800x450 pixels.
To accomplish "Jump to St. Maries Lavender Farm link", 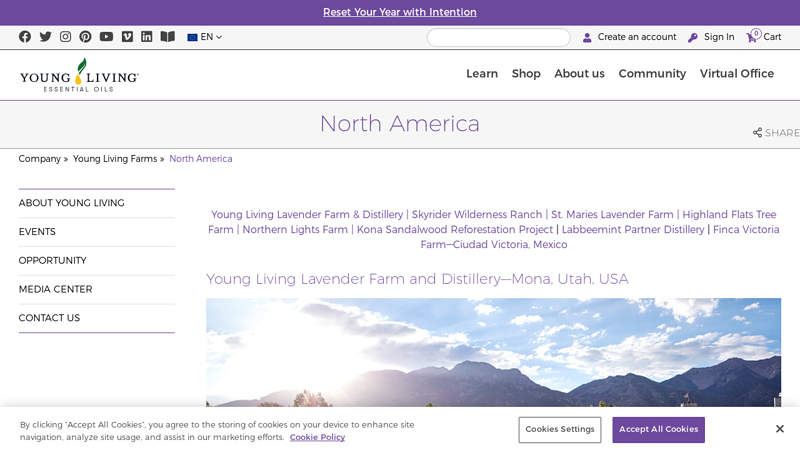I will click(612, 214).
